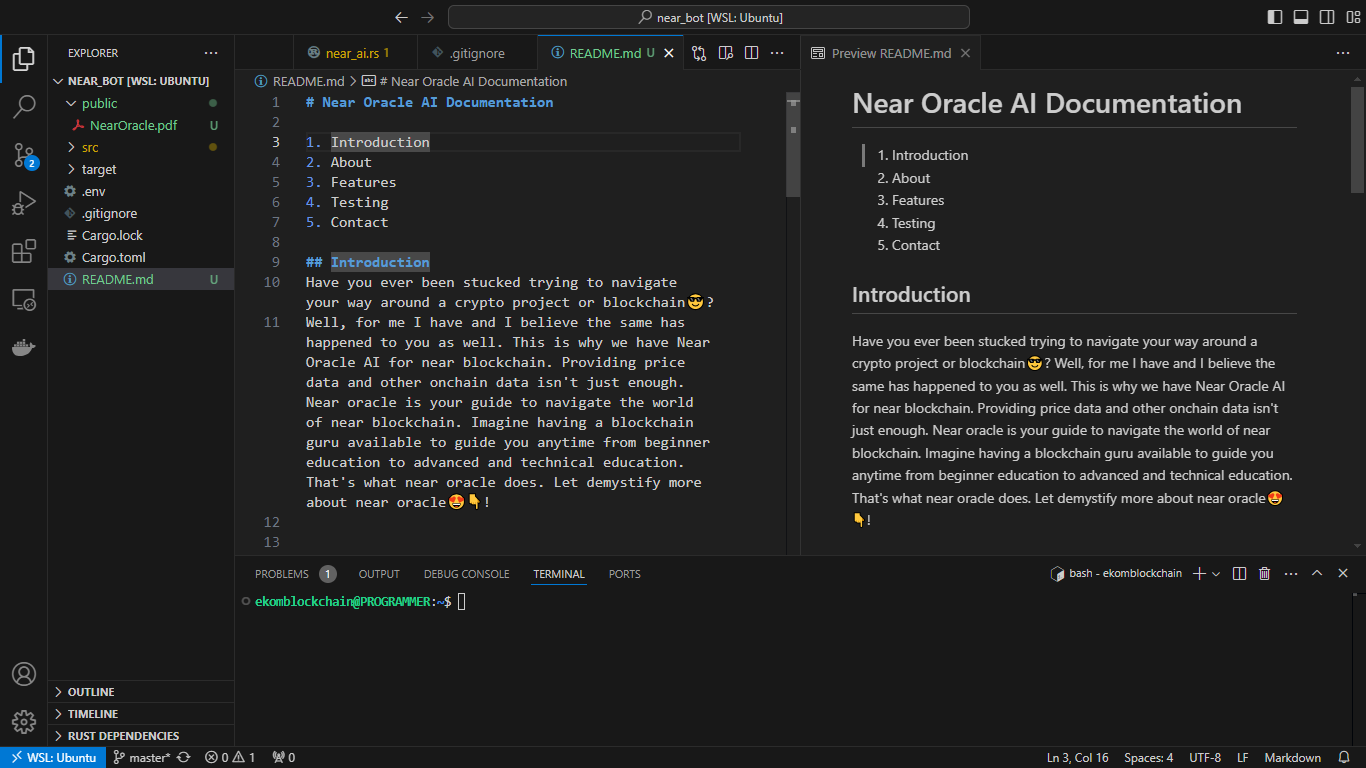Open the Manage gear icon
The height and width of the screenshot is (768, 1366).
(24, 722)
